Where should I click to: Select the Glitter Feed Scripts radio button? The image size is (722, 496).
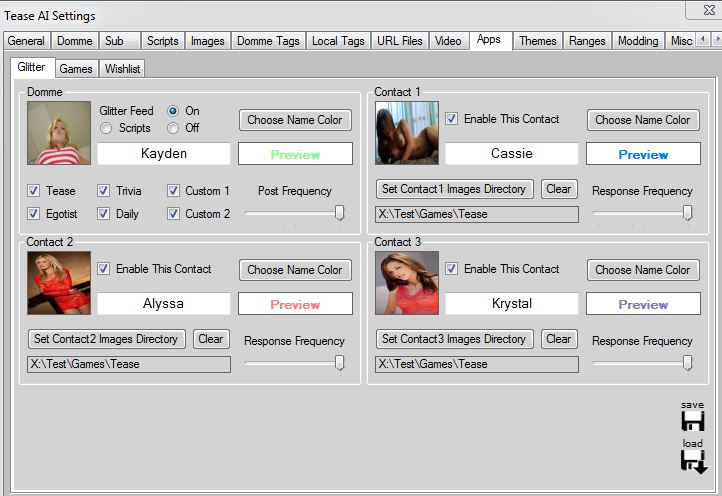106,128
